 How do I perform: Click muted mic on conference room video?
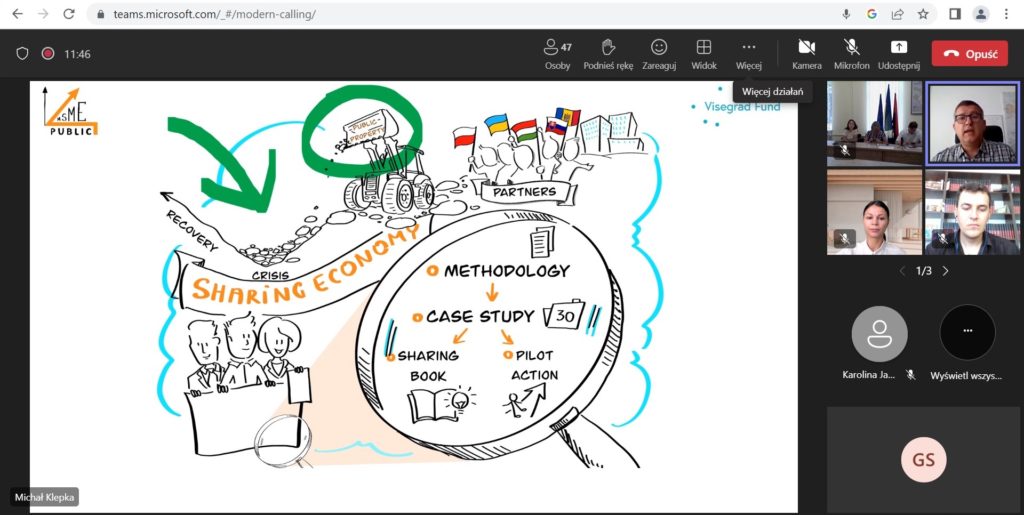pos(844,150)
